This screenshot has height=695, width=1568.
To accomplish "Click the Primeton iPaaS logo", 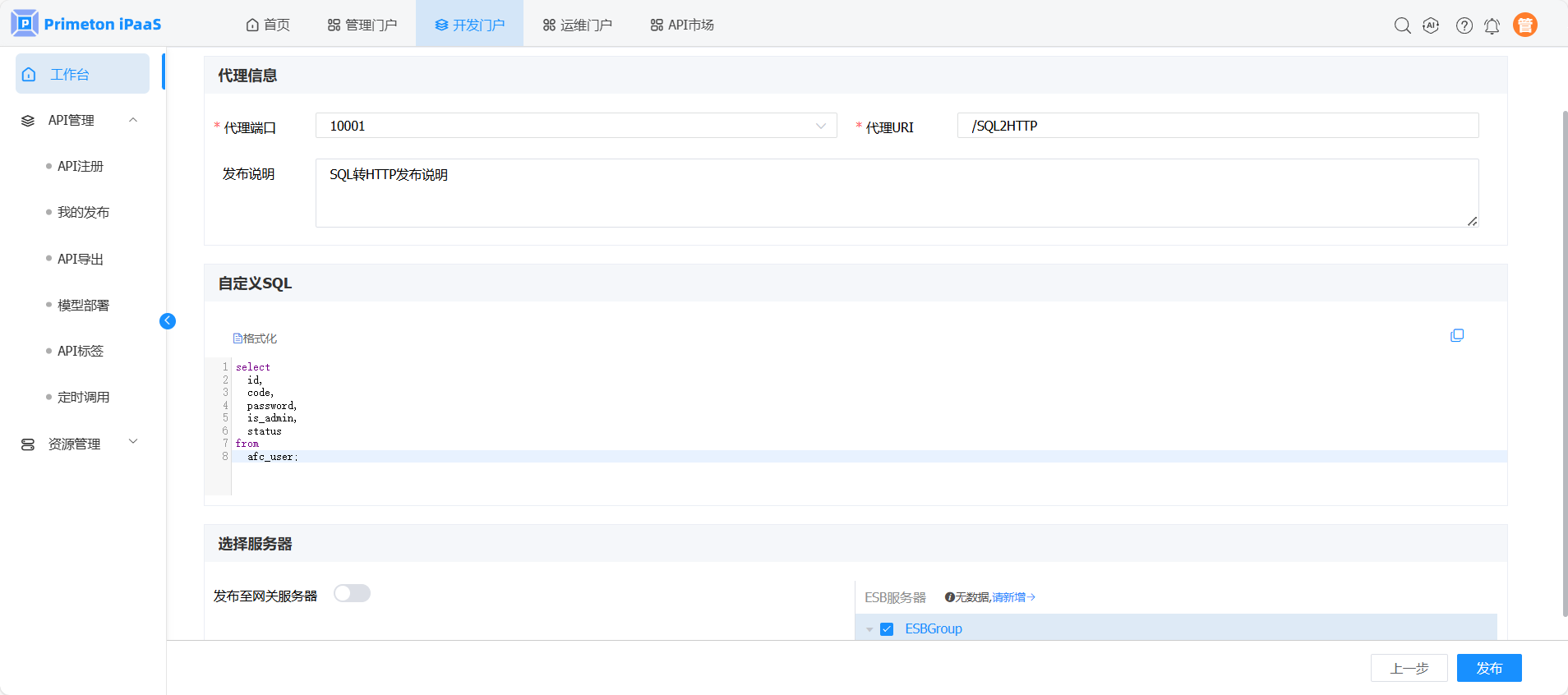I will [86, 24].
